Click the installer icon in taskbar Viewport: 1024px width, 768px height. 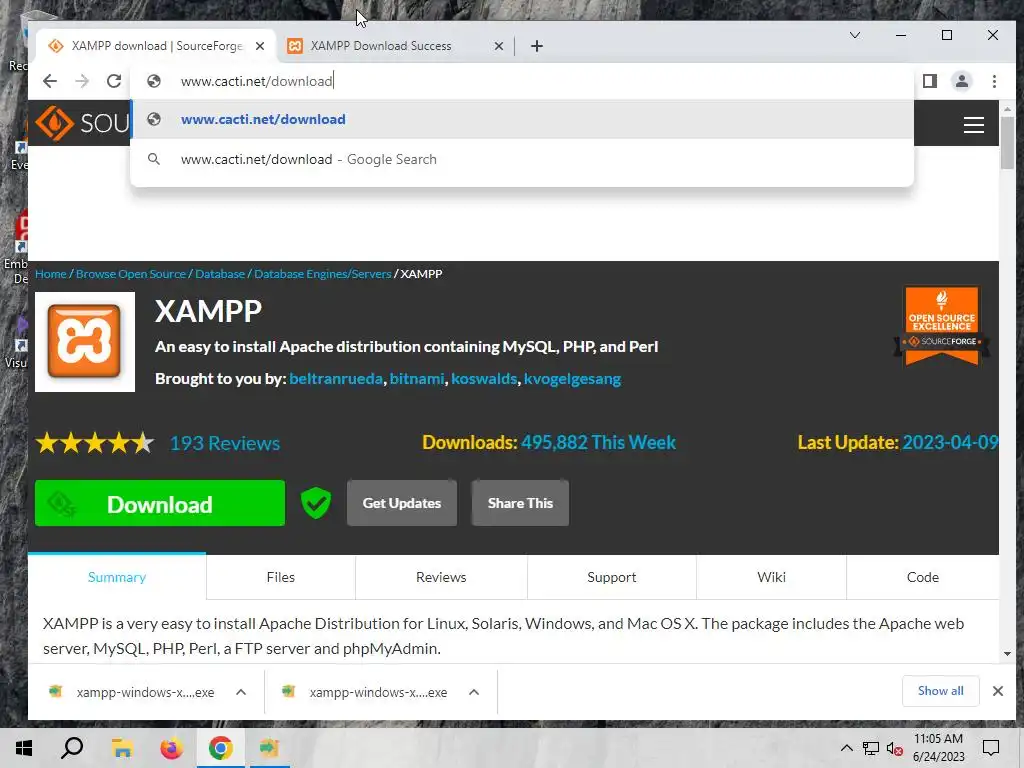[x=269, y=748]
